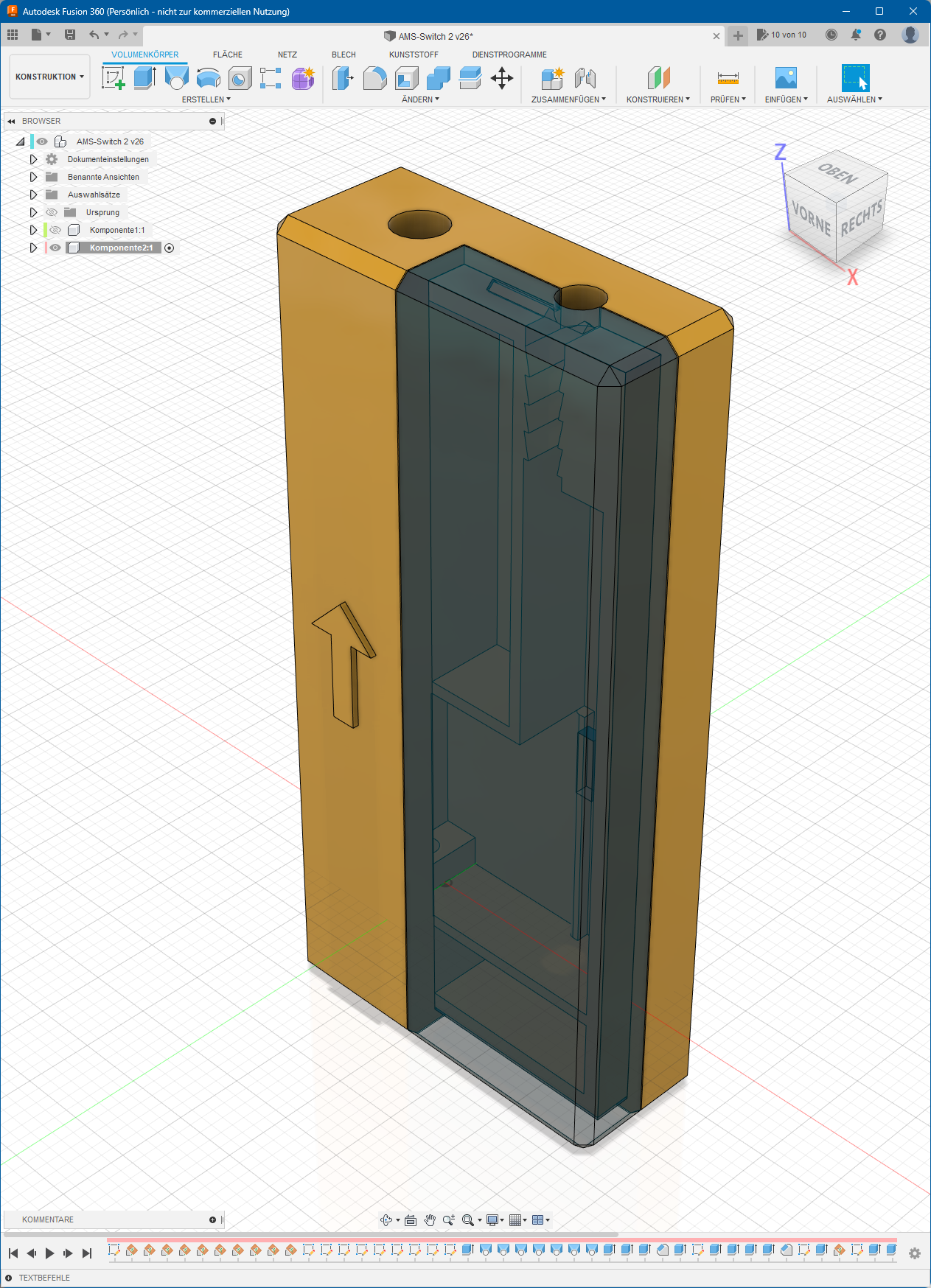
Task: Show the hidden Komponente1:1 component
Action: (55, 230)
